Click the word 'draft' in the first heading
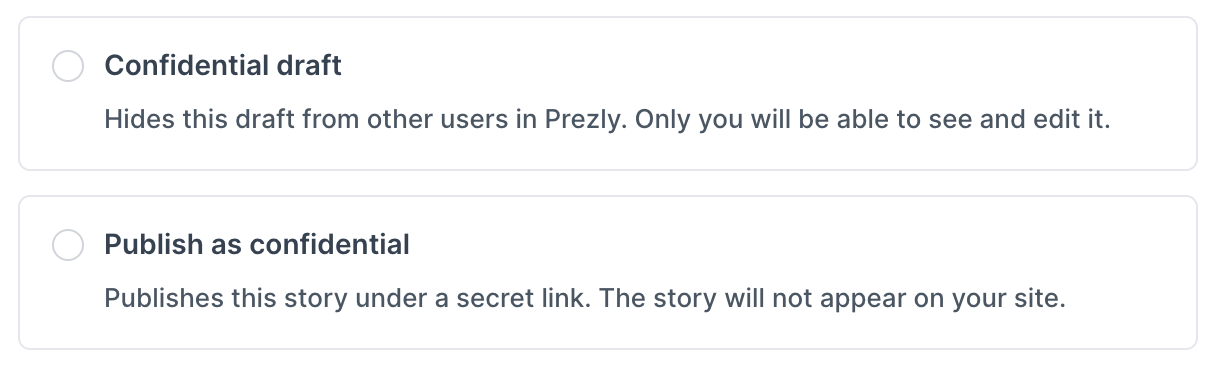 tap(308, 66)
